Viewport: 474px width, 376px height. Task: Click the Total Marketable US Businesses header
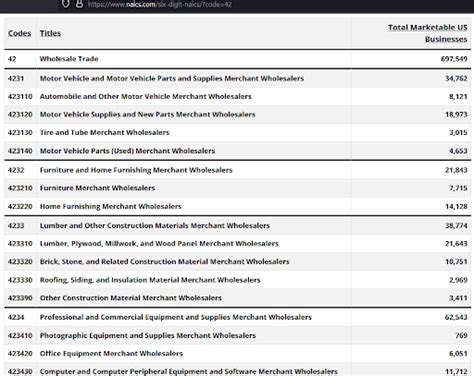[428, 33]
